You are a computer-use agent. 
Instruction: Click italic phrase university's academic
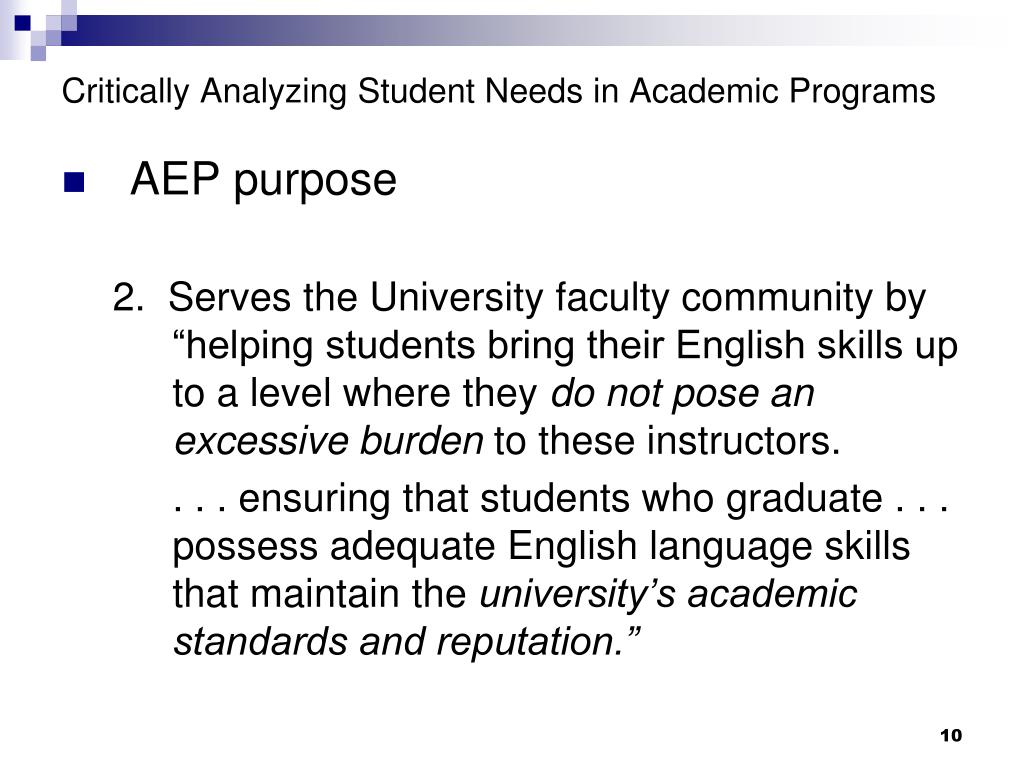tap(668, 595)
